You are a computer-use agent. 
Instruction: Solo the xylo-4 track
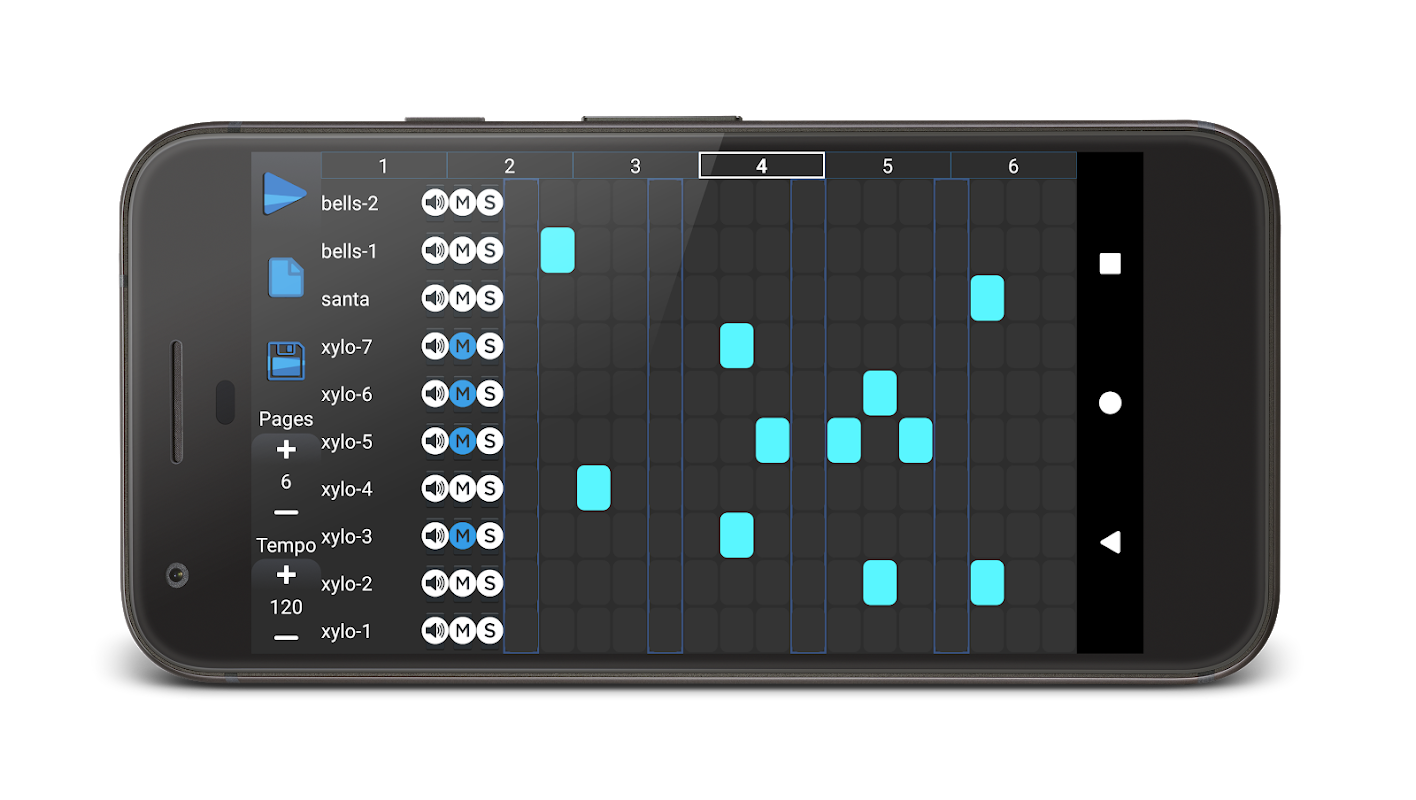[x=489, y=488]
